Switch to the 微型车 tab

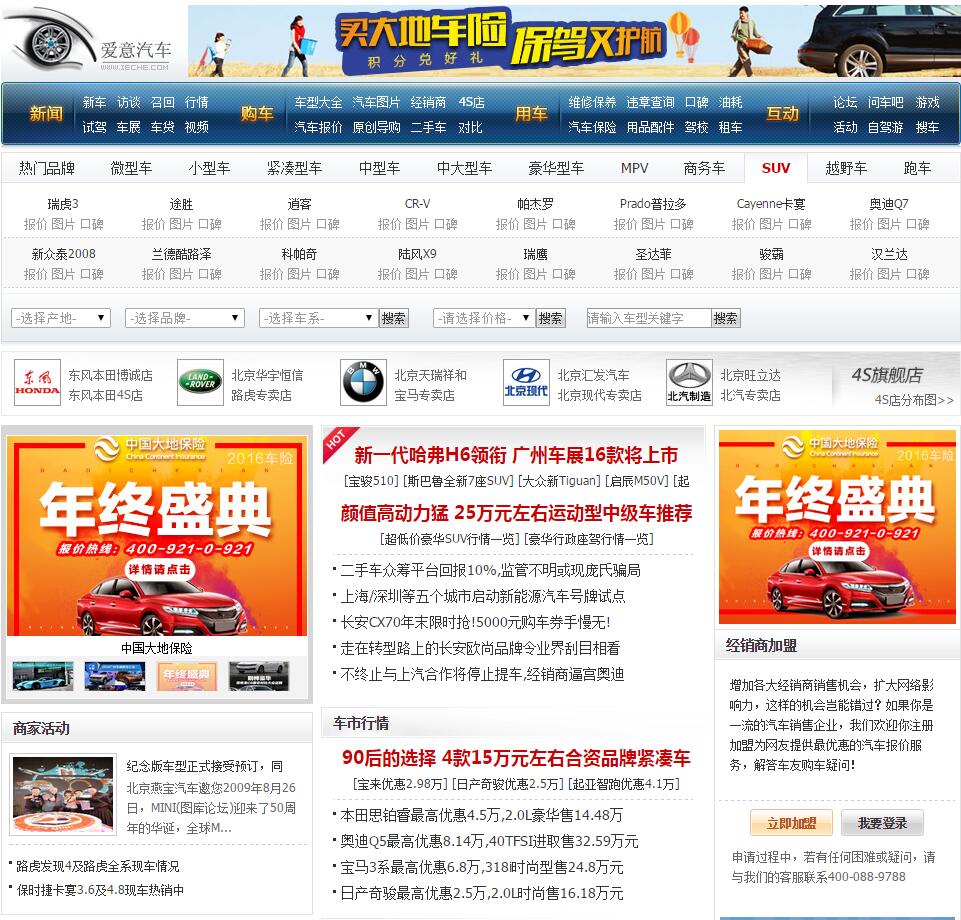tap(131, 168)
